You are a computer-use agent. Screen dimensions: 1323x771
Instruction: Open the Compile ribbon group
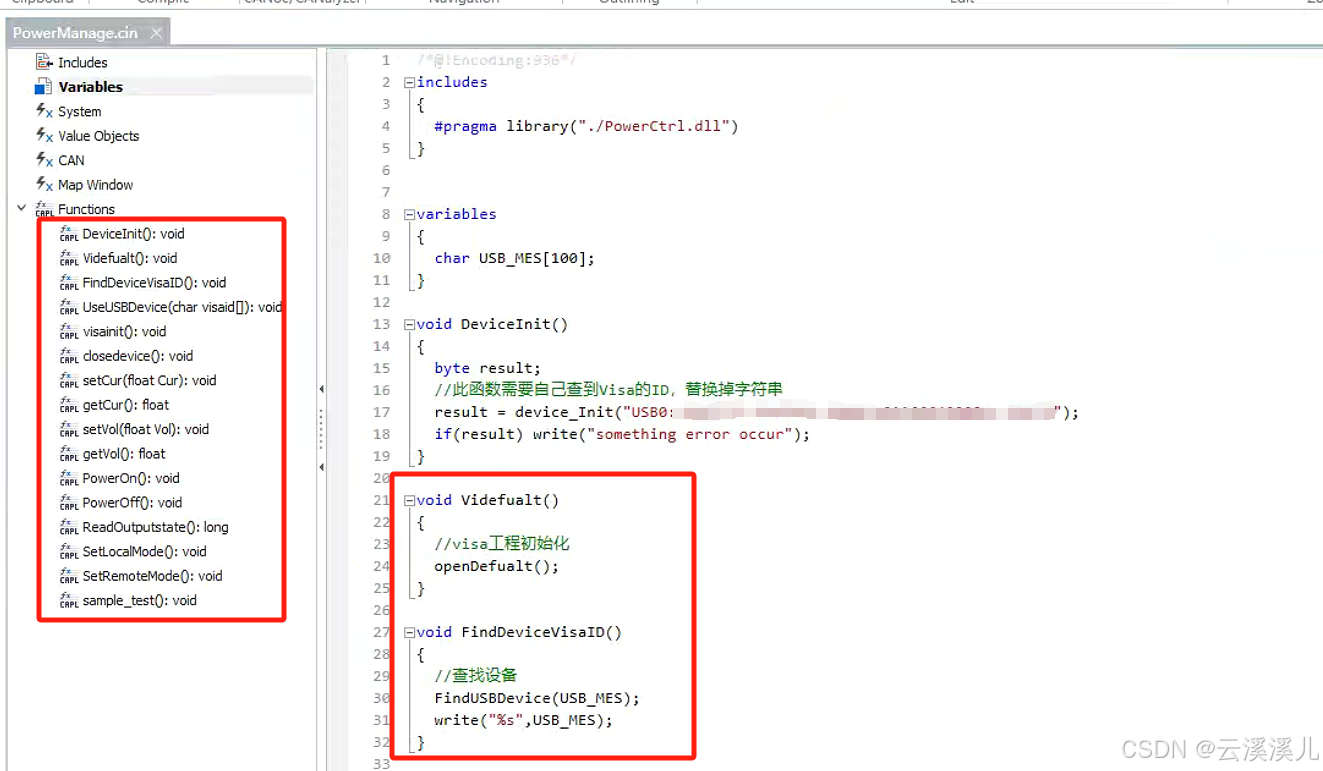pos(160,4)
